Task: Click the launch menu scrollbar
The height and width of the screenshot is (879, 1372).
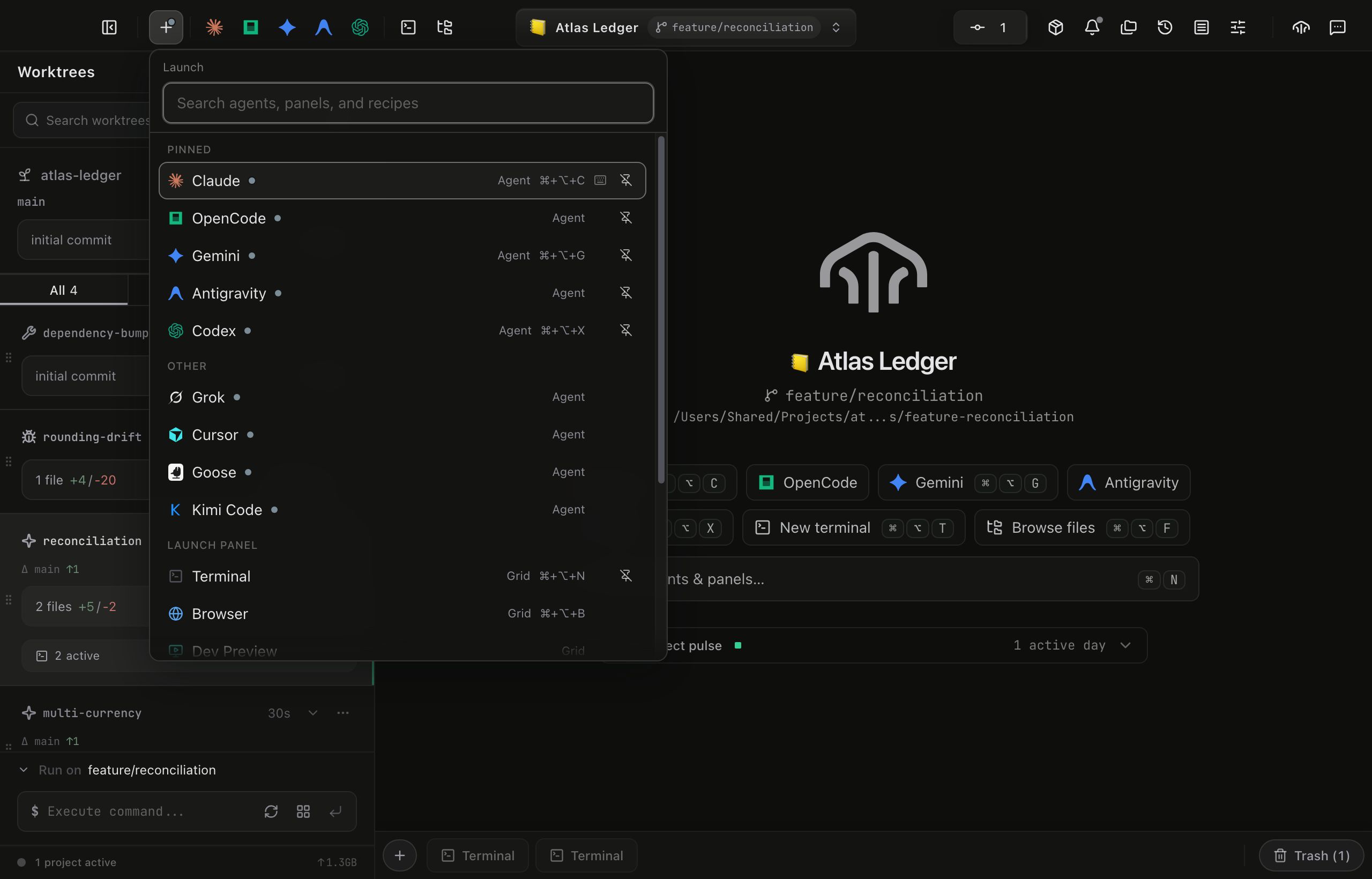Action: click(661, 309)
